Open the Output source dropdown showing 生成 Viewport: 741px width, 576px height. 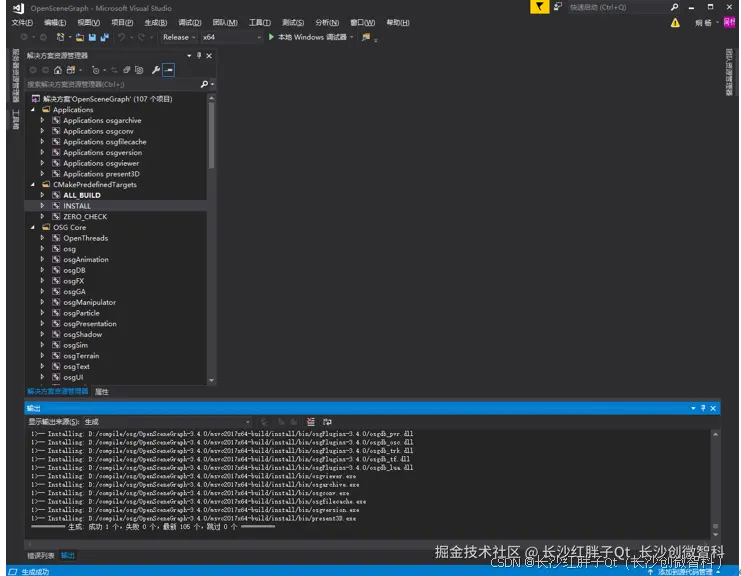(x=167, y=421)
